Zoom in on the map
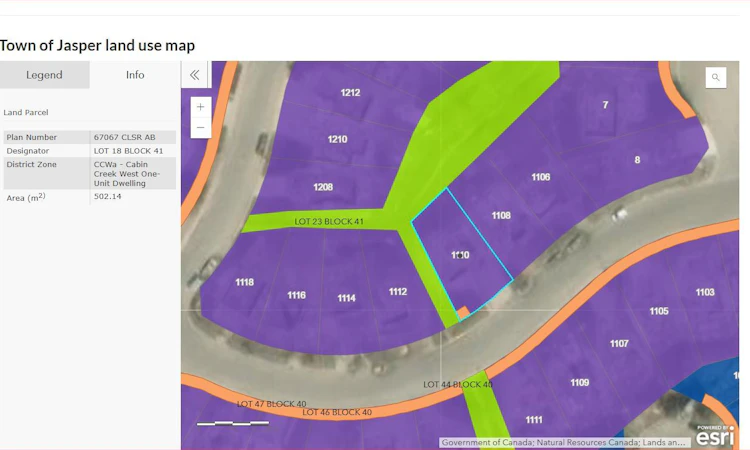This screenshot has width=750, height=450. pos(200,107)
